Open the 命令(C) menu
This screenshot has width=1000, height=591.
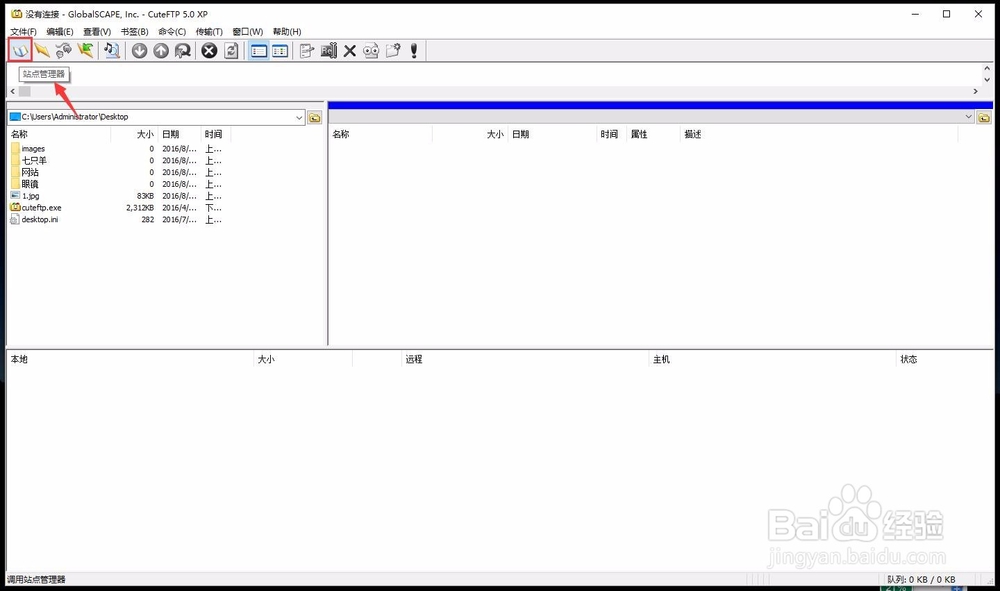pos(172,31)
